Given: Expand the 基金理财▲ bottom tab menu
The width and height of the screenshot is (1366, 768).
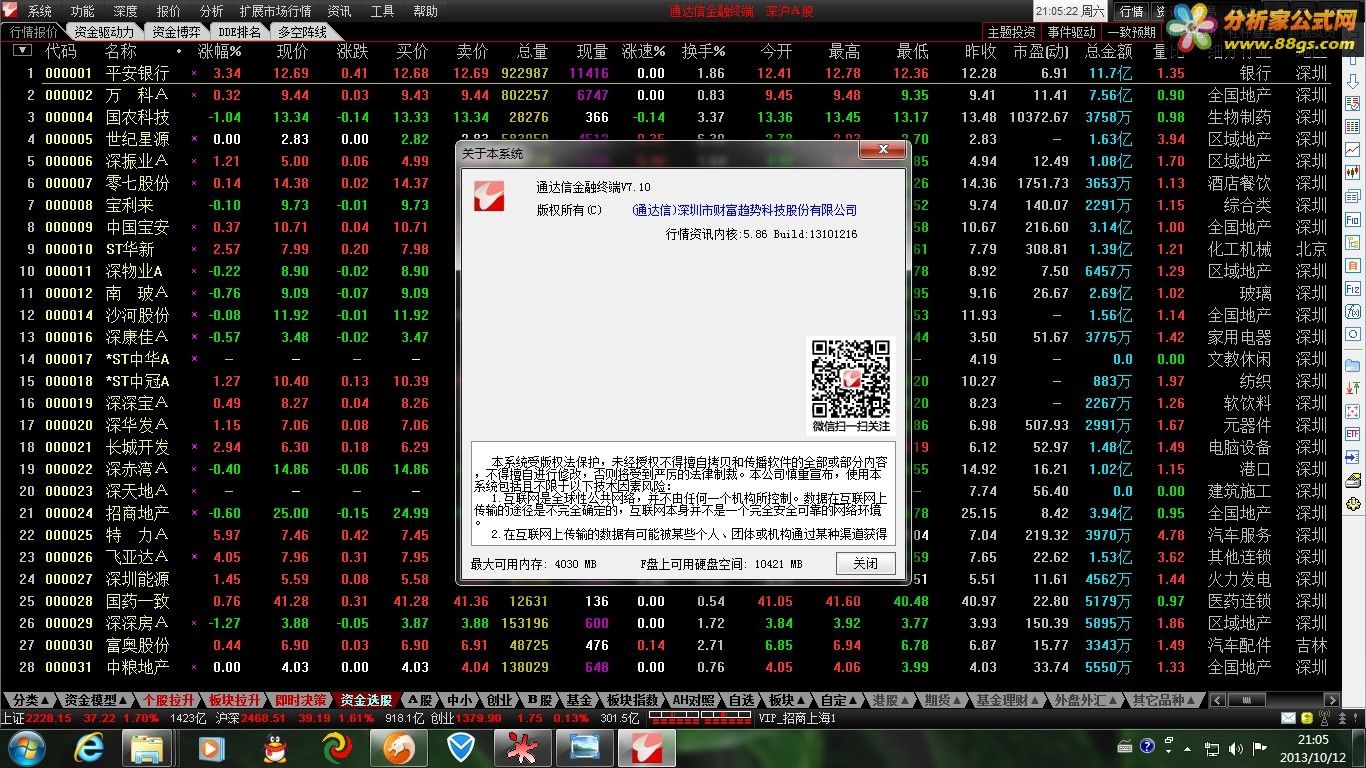Looking at the screenshot, I should 1008,700.
